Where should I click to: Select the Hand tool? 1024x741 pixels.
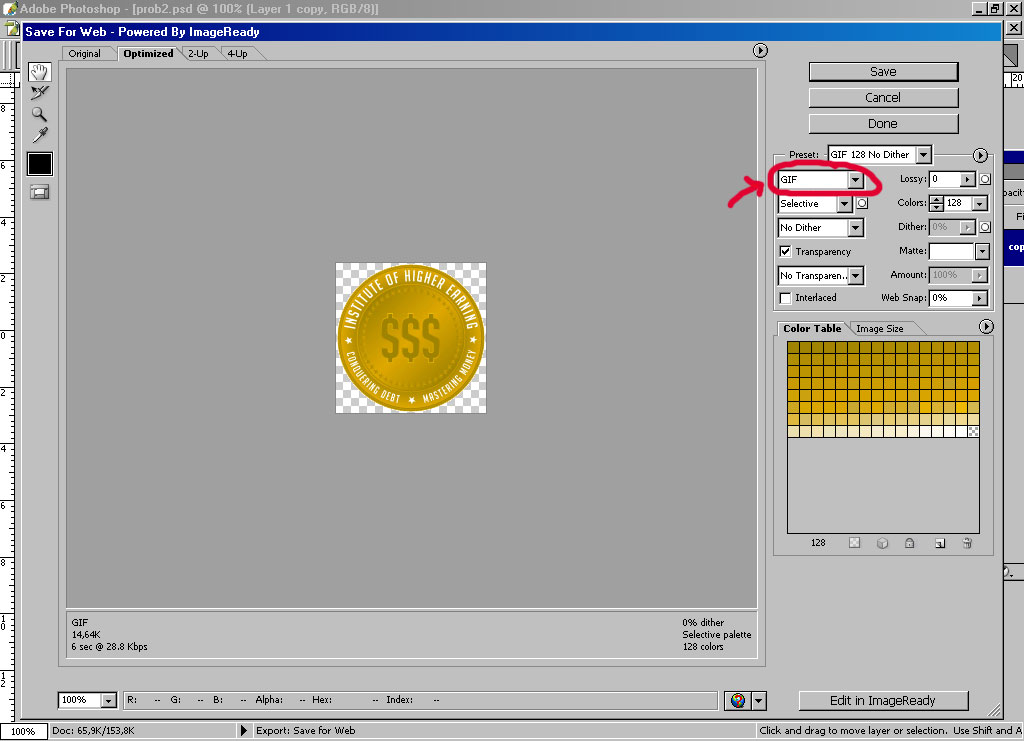point(40,72)
